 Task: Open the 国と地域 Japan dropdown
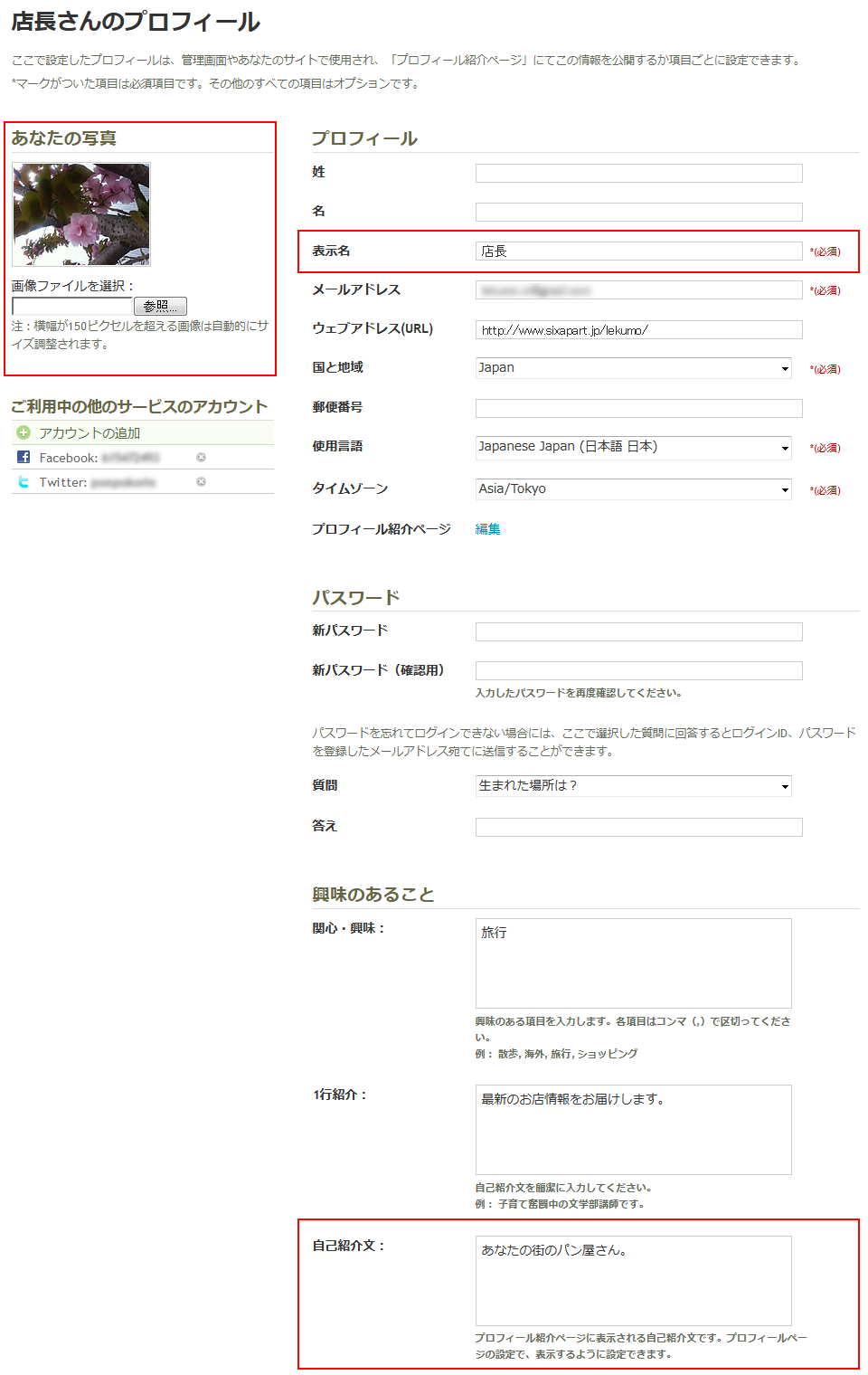click(634, 367)
